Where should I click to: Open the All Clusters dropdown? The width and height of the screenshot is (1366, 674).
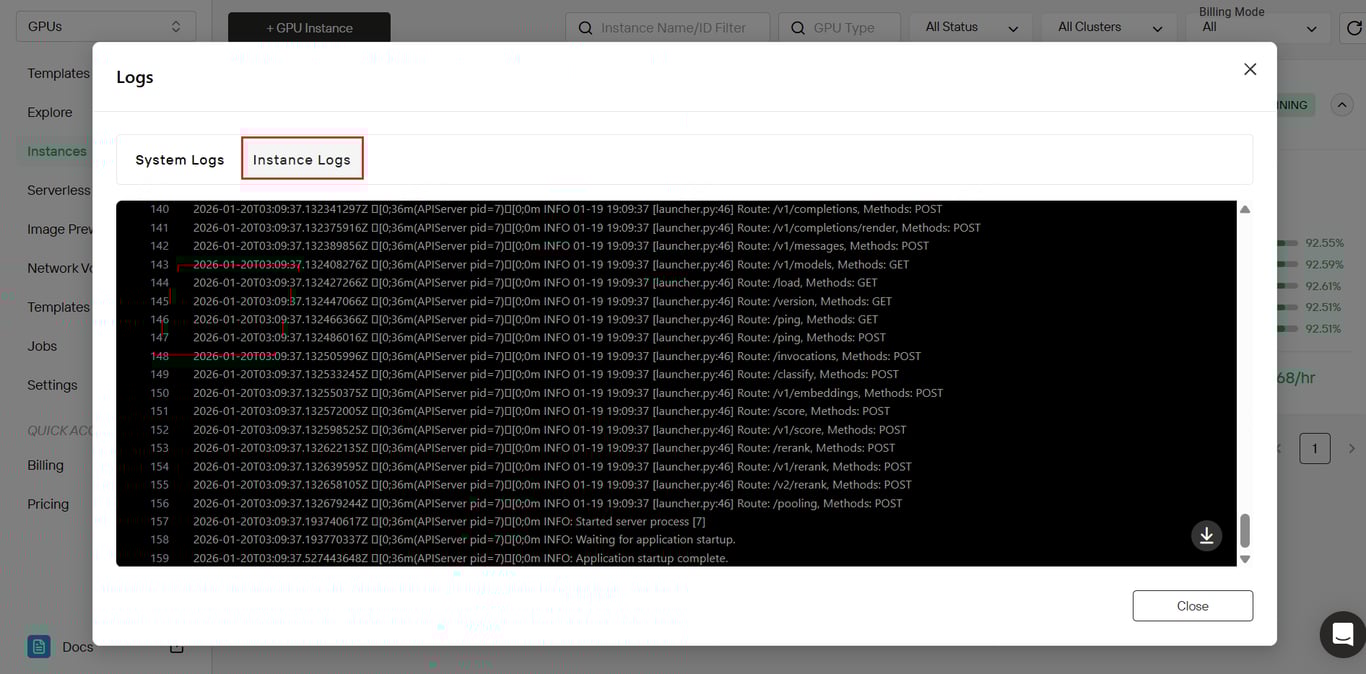1109,28
